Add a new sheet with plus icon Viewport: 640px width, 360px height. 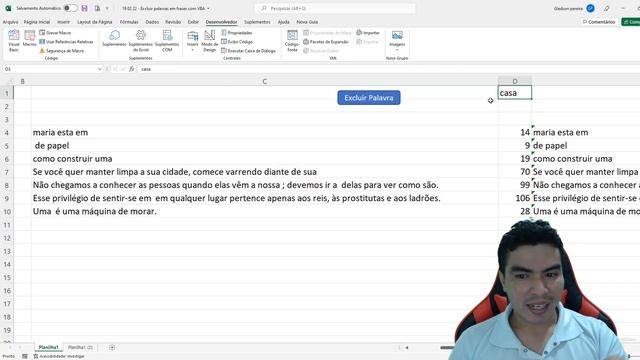click(x=112, y=347)
